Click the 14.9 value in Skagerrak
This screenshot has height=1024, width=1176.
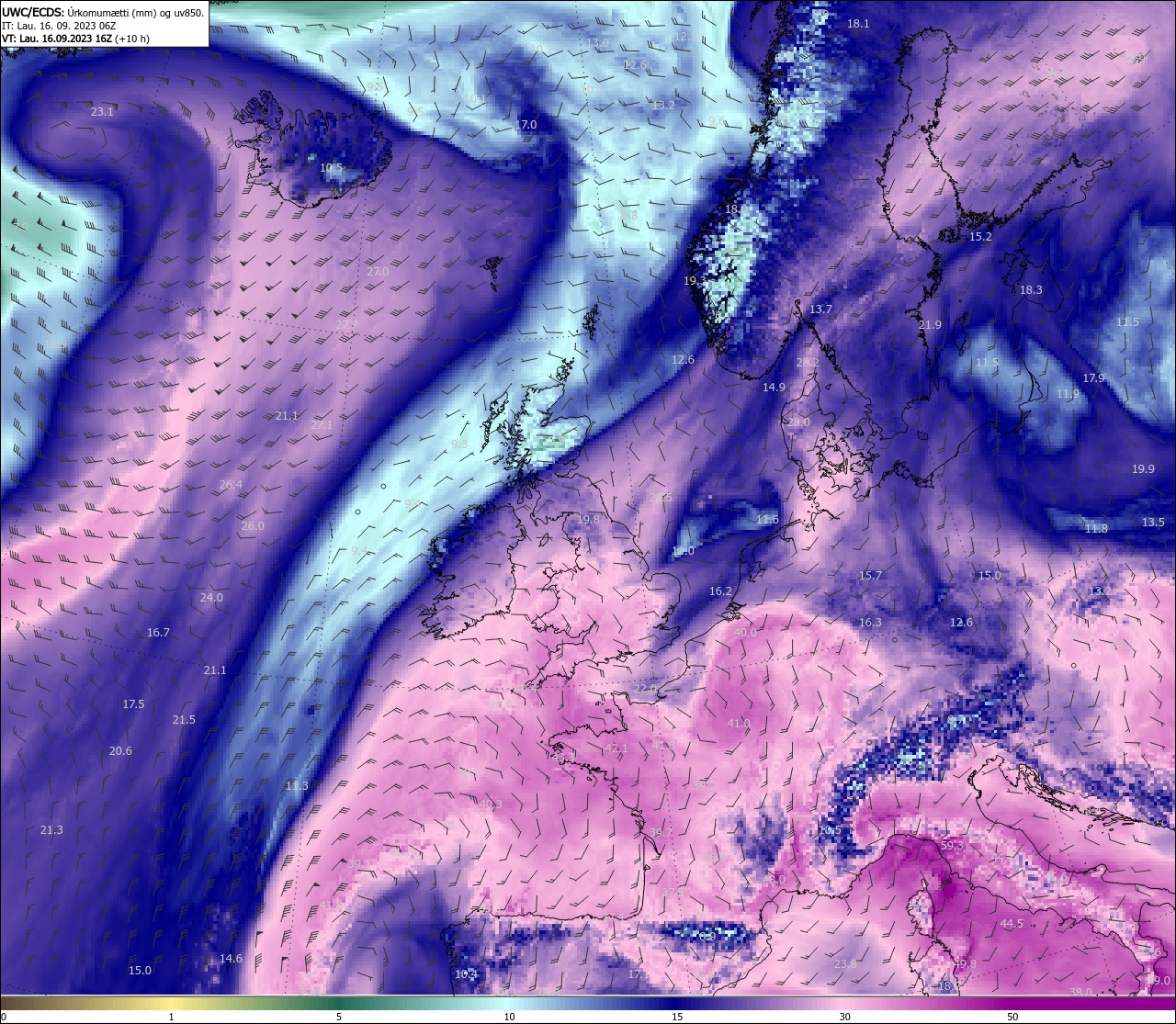pos(774,388)
